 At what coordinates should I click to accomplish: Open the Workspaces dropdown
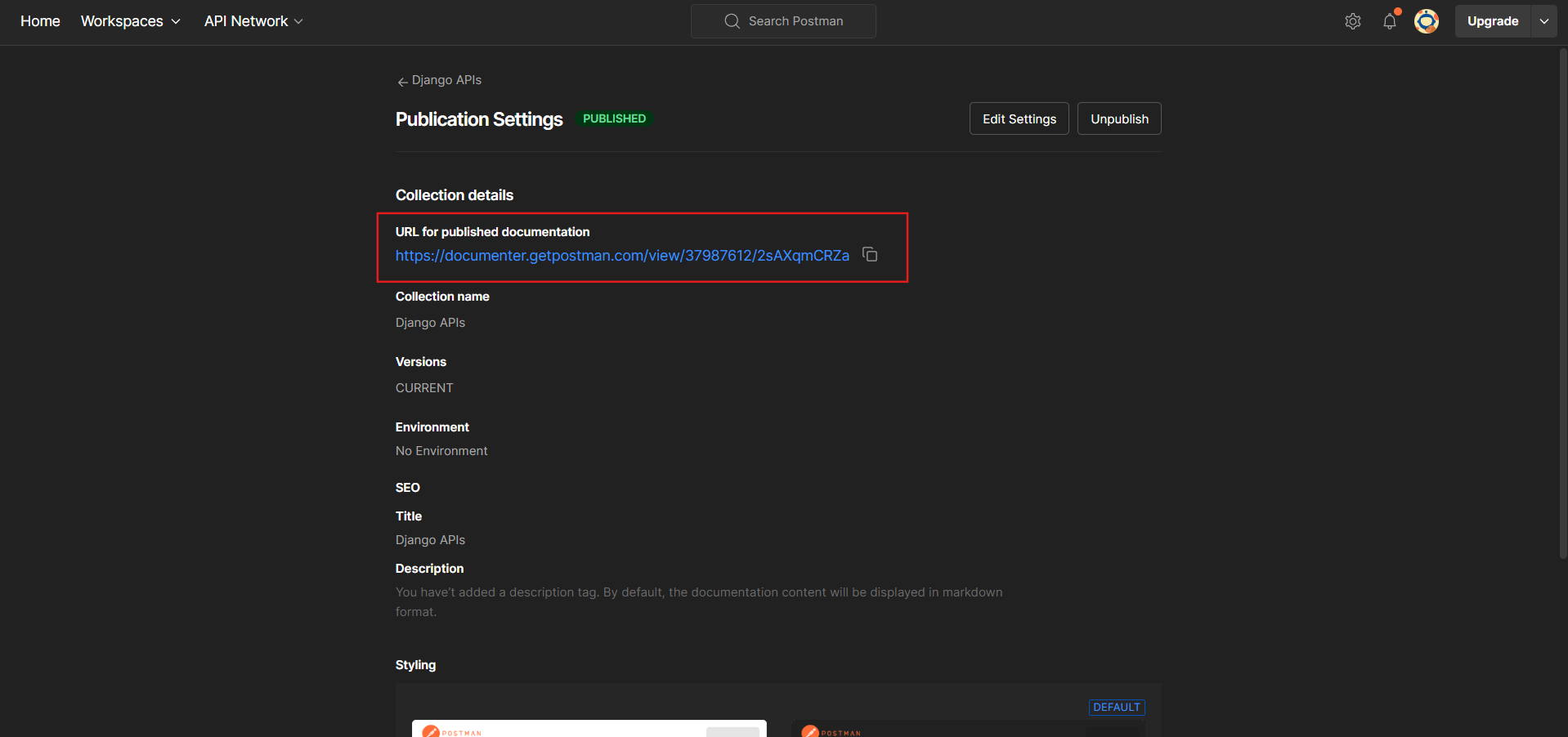(x=131, y=21)
